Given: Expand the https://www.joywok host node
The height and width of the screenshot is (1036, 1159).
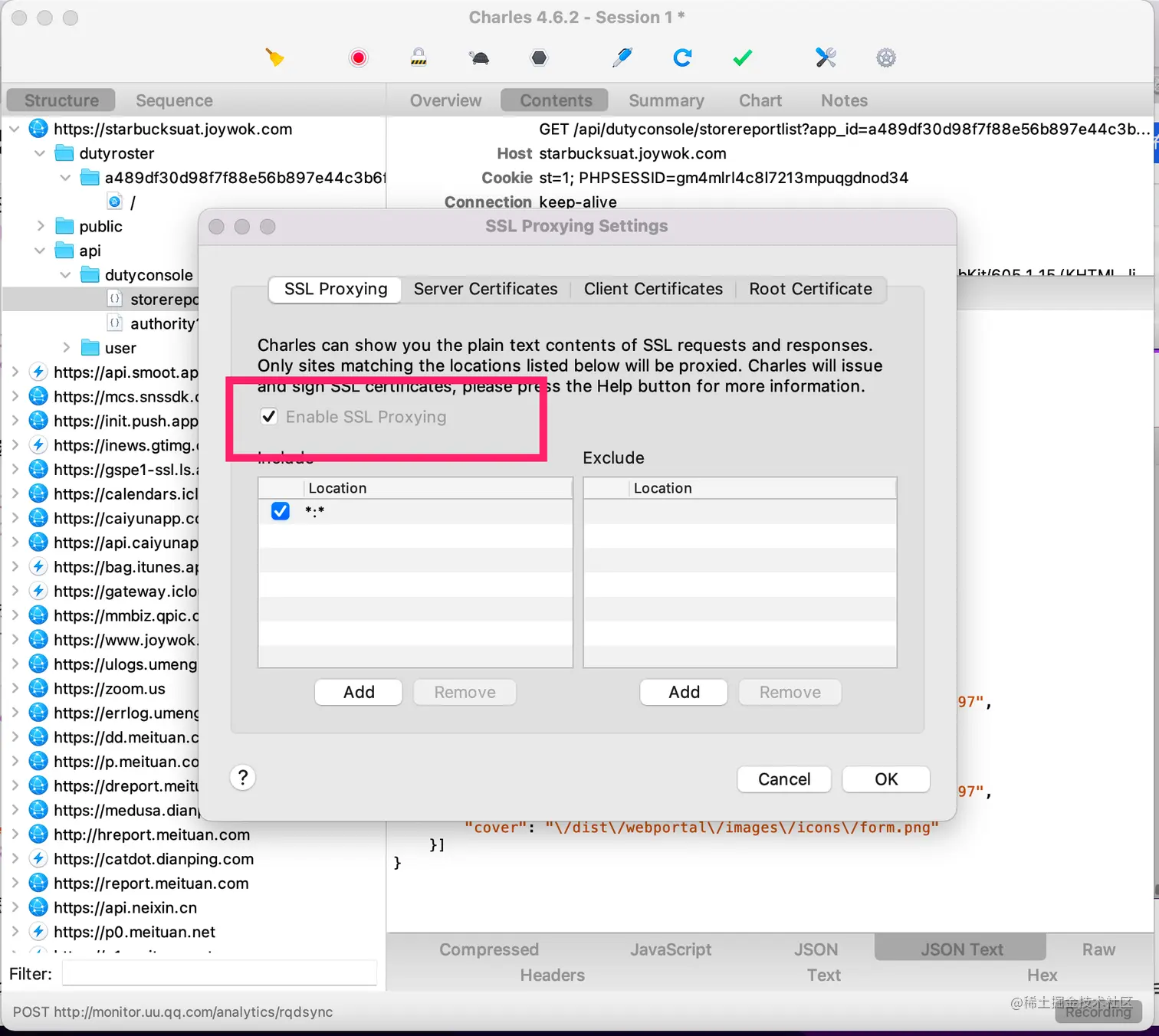Looking at the screenshot, I should 15,640.
